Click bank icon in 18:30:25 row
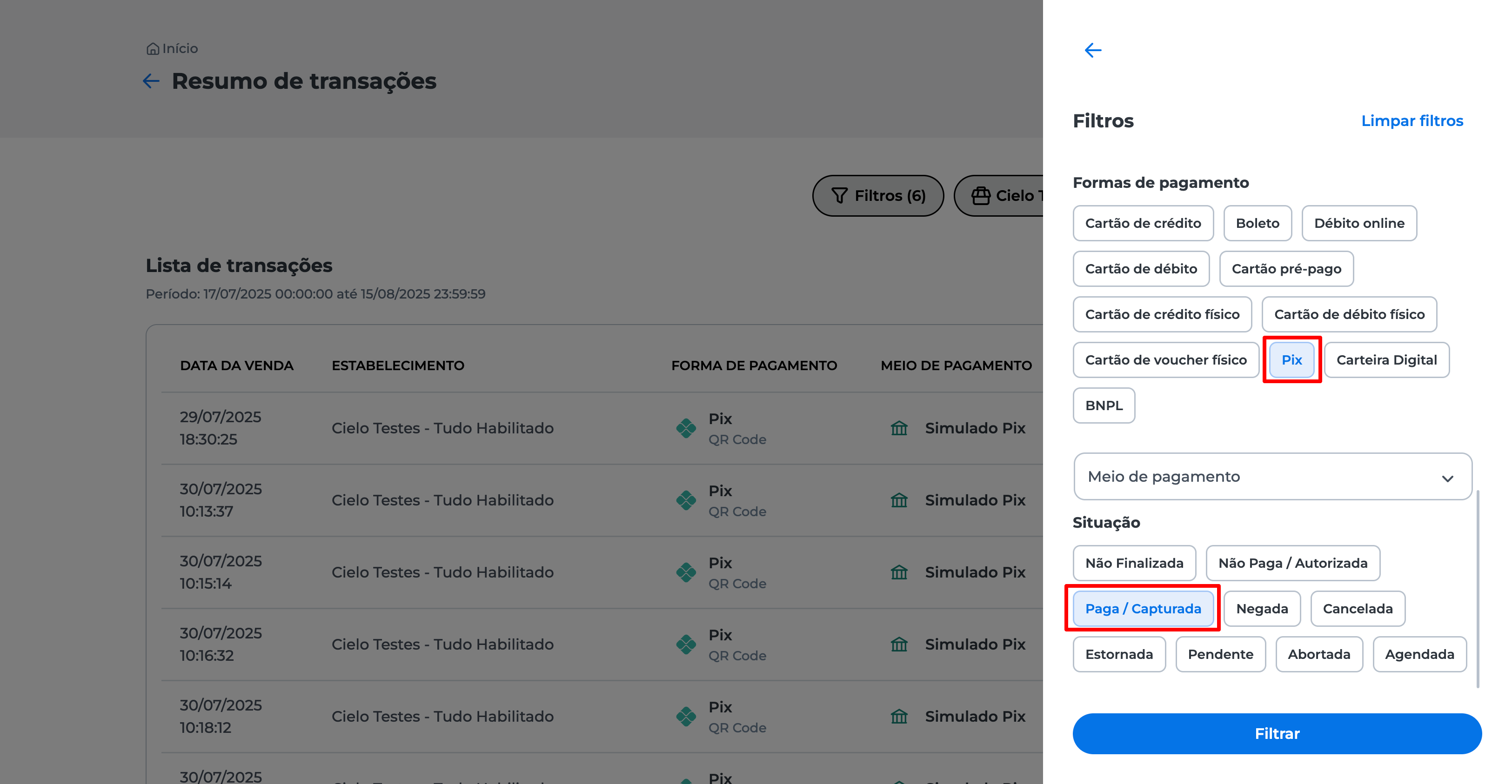Viewport: 1512px width, 784px height. coord(899,428)
